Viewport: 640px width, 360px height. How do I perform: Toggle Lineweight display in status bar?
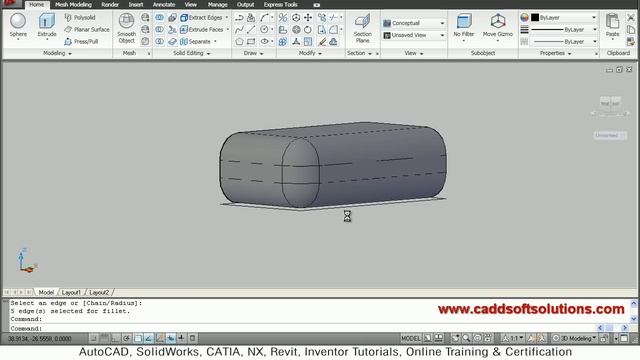(182, 338)
